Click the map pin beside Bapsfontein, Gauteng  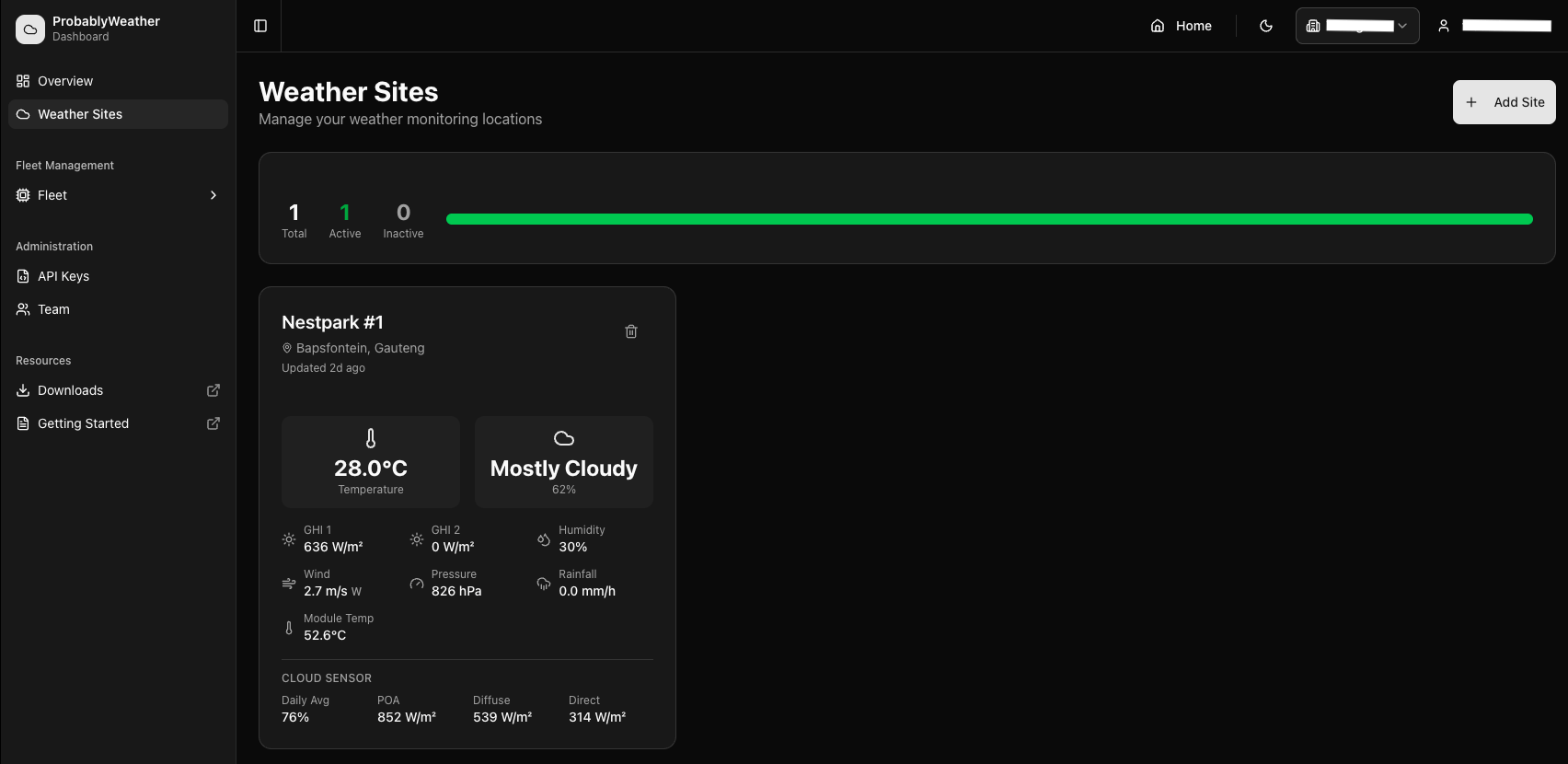tap(287, 349)
